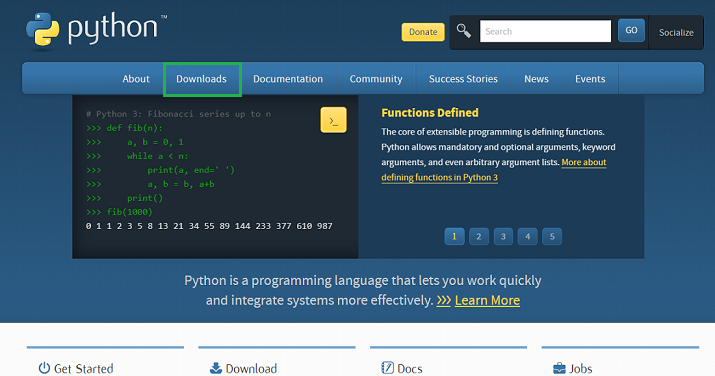This screenshot has width=715, height=376.
Task: Open the Success Stories menu
Action: [463, 79]
